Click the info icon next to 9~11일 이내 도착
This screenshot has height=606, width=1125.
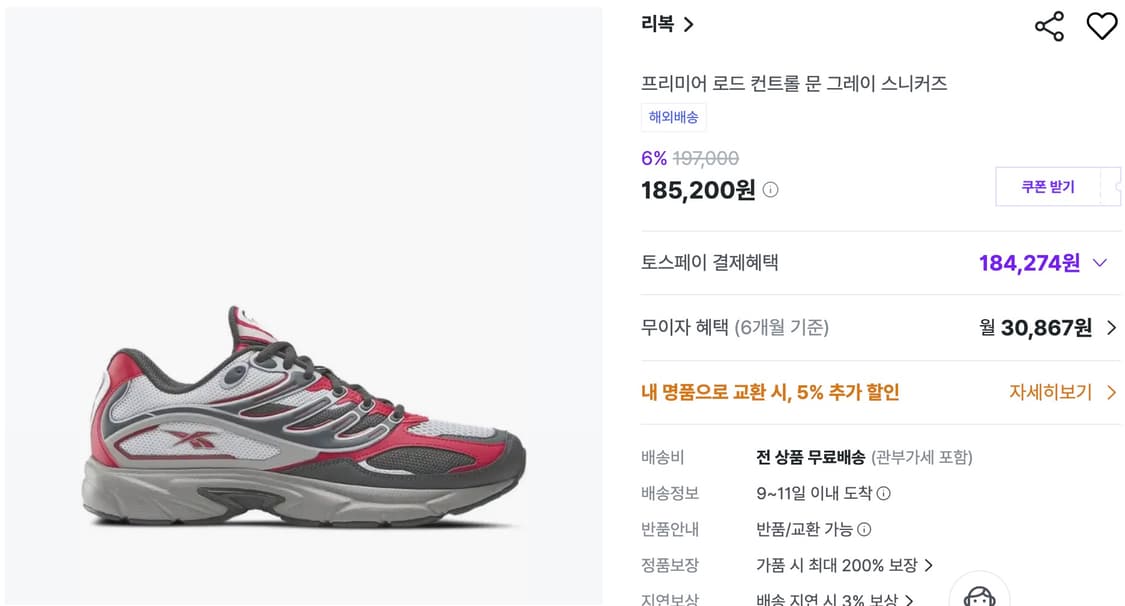[x=882, y=495]
